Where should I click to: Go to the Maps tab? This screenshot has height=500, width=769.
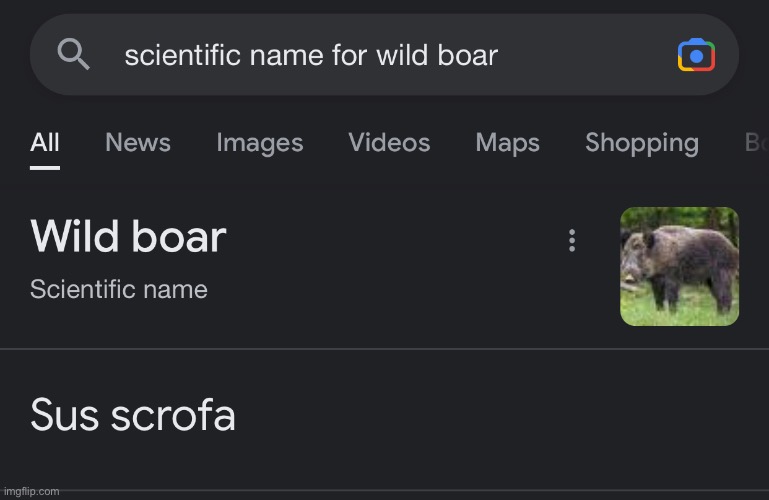point(507,143)
